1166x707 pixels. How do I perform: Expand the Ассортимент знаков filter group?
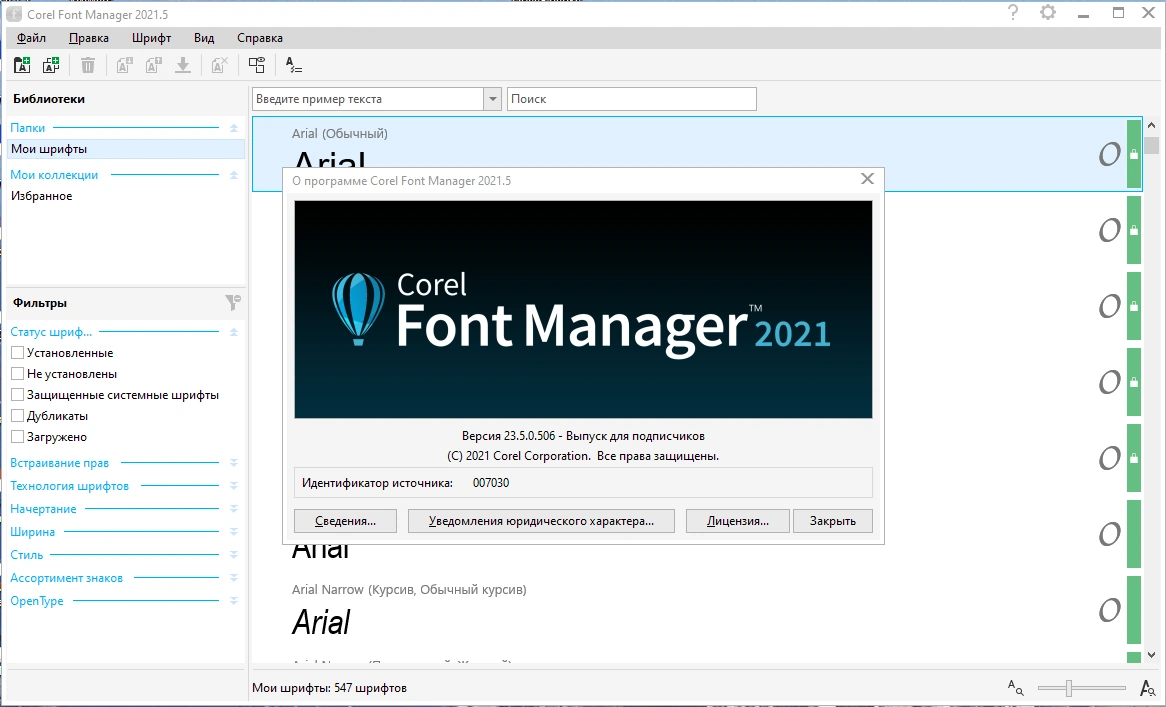pos(233,578)
